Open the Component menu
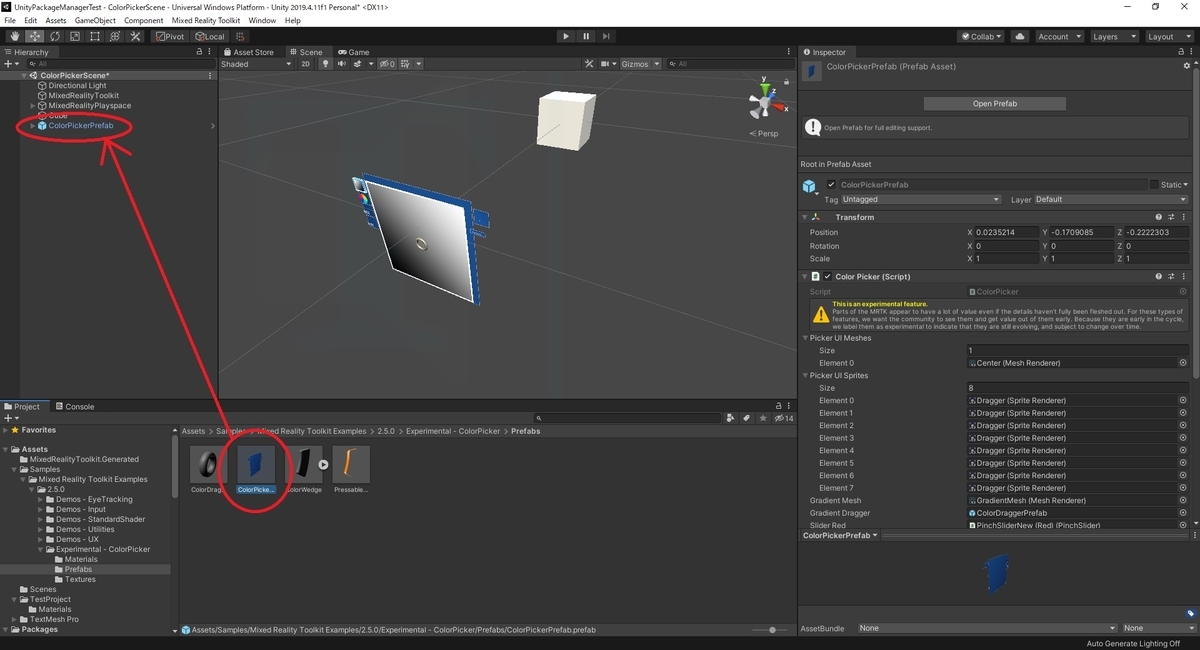This screenshot has height=650, width=1200. point(144,20)
